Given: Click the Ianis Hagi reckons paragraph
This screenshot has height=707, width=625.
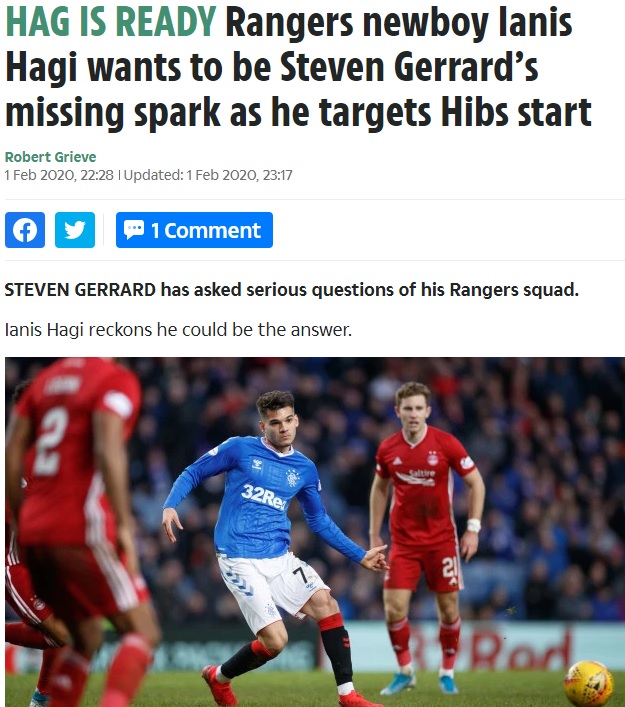Looking at the screenshot, I should point(178,330).
